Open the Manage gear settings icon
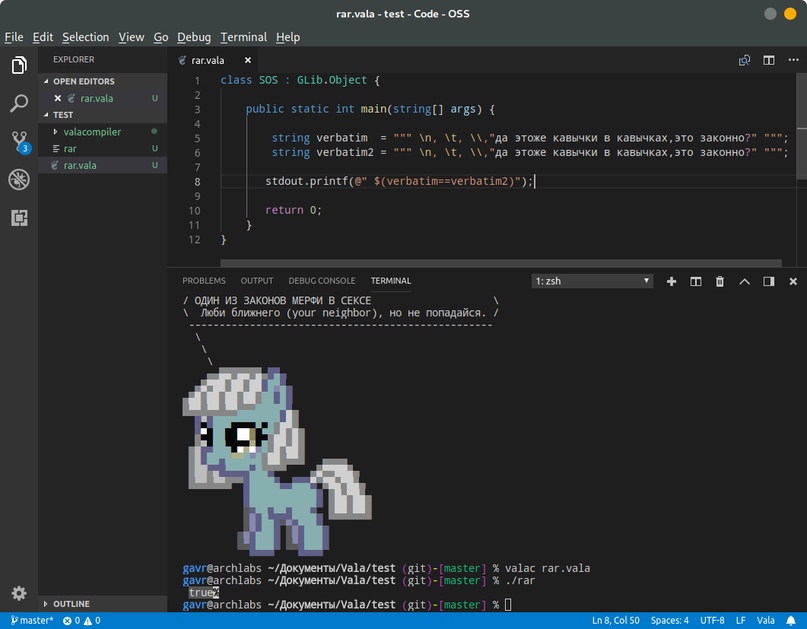Screen dimensions: 807x629 [19, 593]
